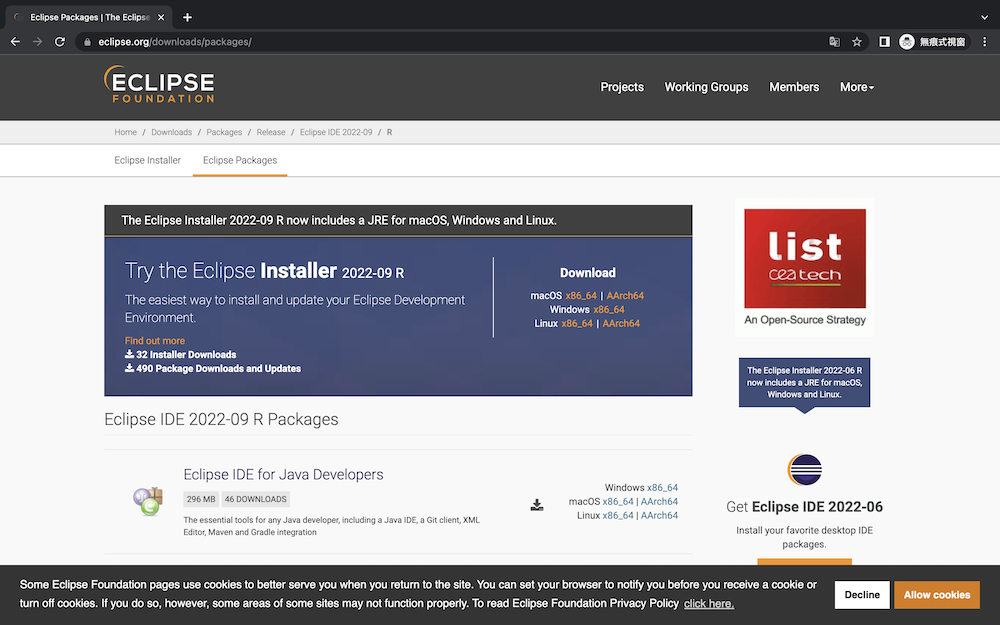Click the 46 DOWNLOADS badge
The image size is (1000, 625).
pyautogui.click(x=256, y=499)
